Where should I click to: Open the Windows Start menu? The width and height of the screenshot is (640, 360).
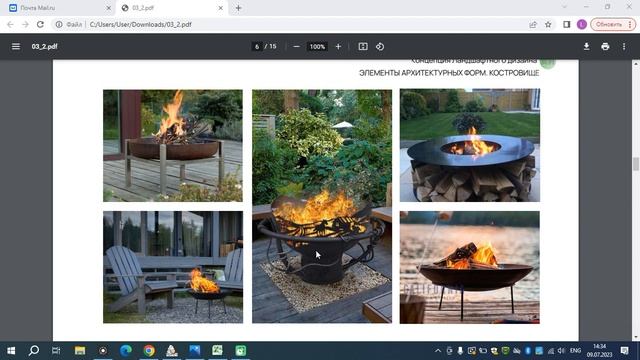[x=11, y=351]
